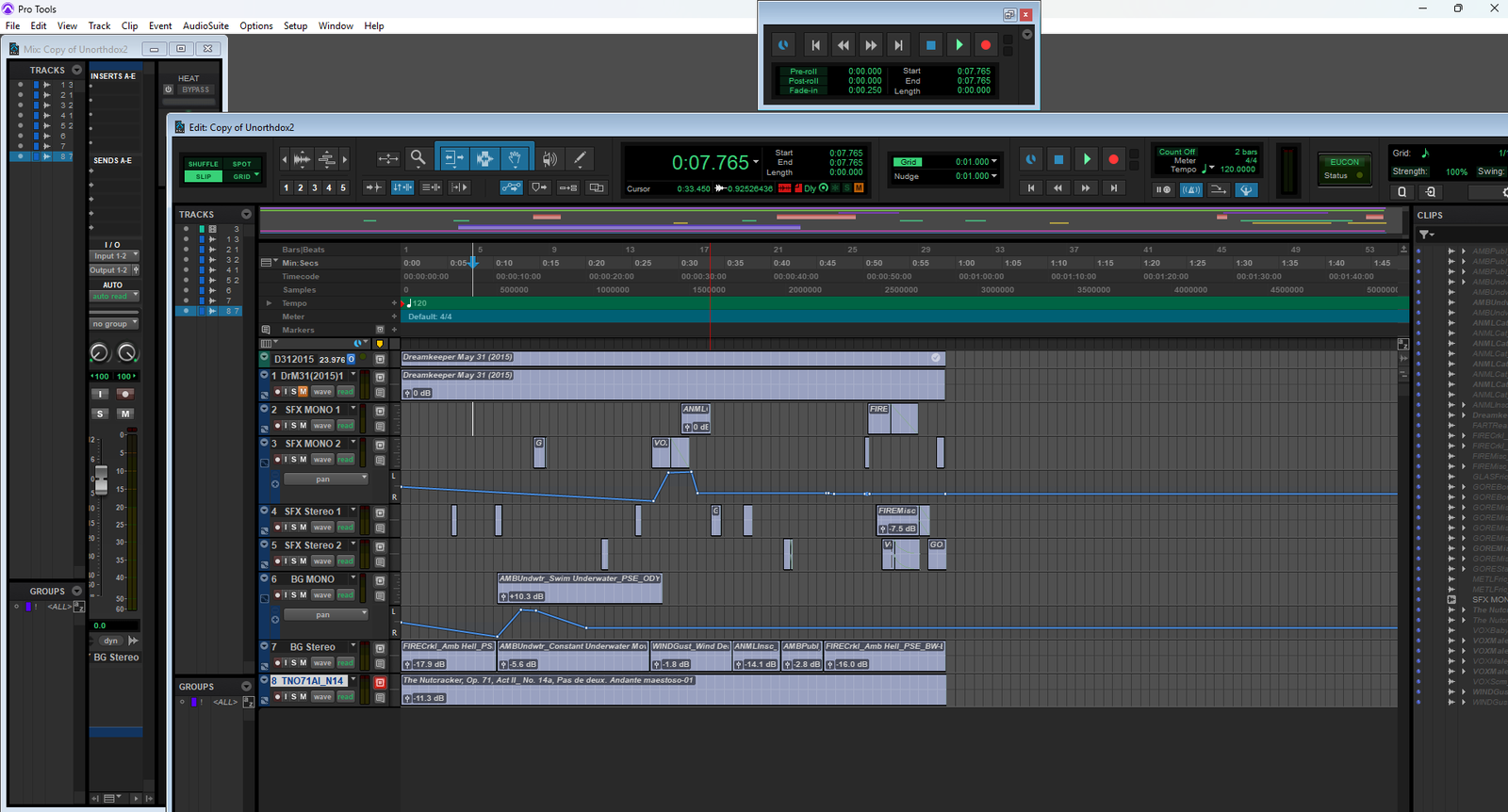Click Record in the Edit window transport
The height and width of the screenshot is (812, 1508).
click(1113, 160)
